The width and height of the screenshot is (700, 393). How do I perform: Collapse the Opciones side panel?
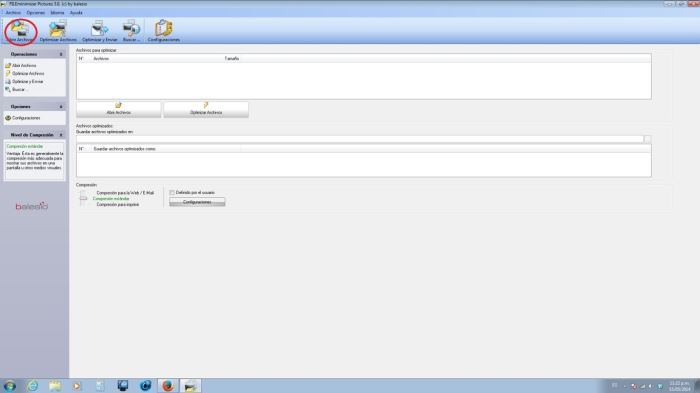point(61,107)
